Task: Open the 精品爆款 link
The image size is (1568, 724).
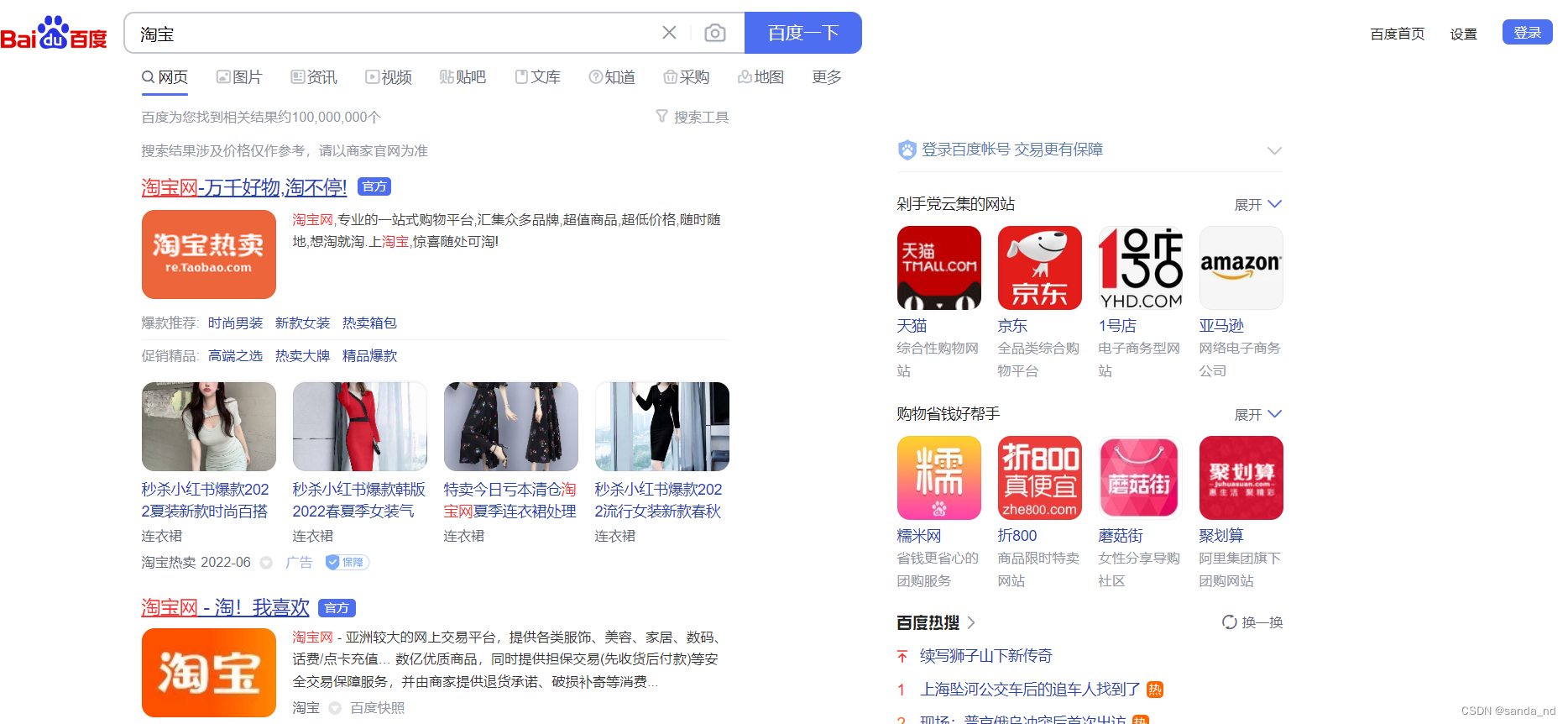Action: click(370, 356)
